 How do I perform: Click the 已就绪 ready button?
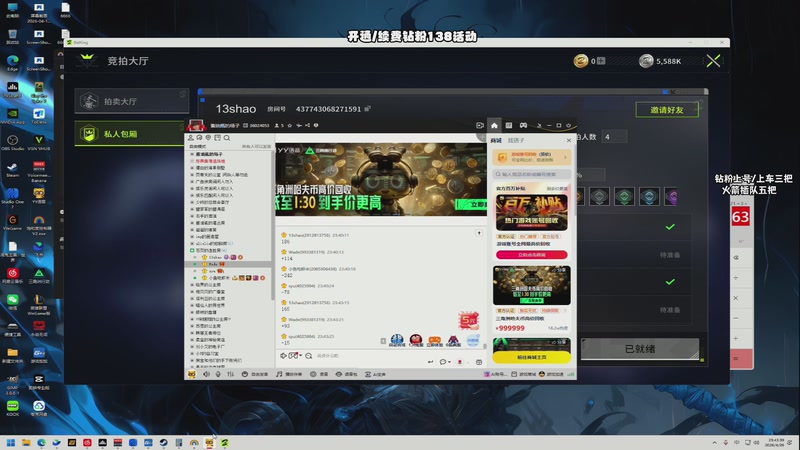pyautogui.click(x=640, y=349)
